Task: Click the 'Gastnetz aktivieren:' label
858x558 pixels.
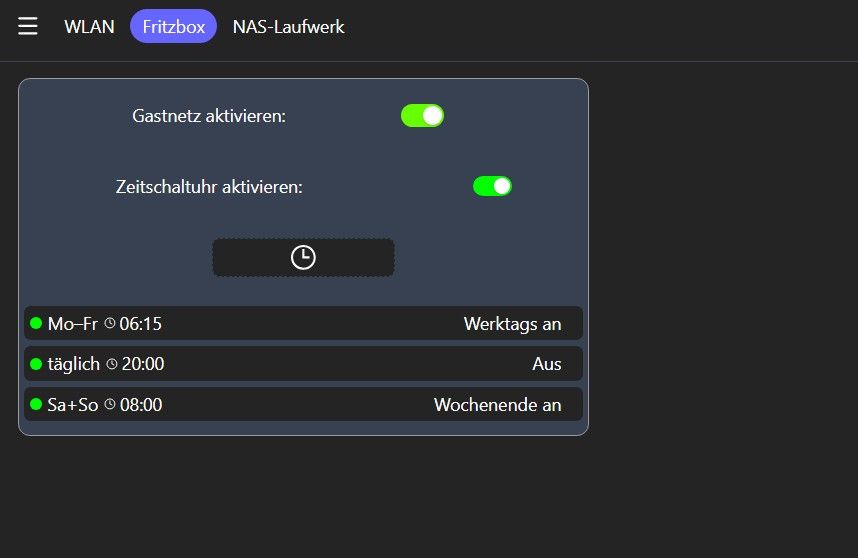Action: coord(209,116)
